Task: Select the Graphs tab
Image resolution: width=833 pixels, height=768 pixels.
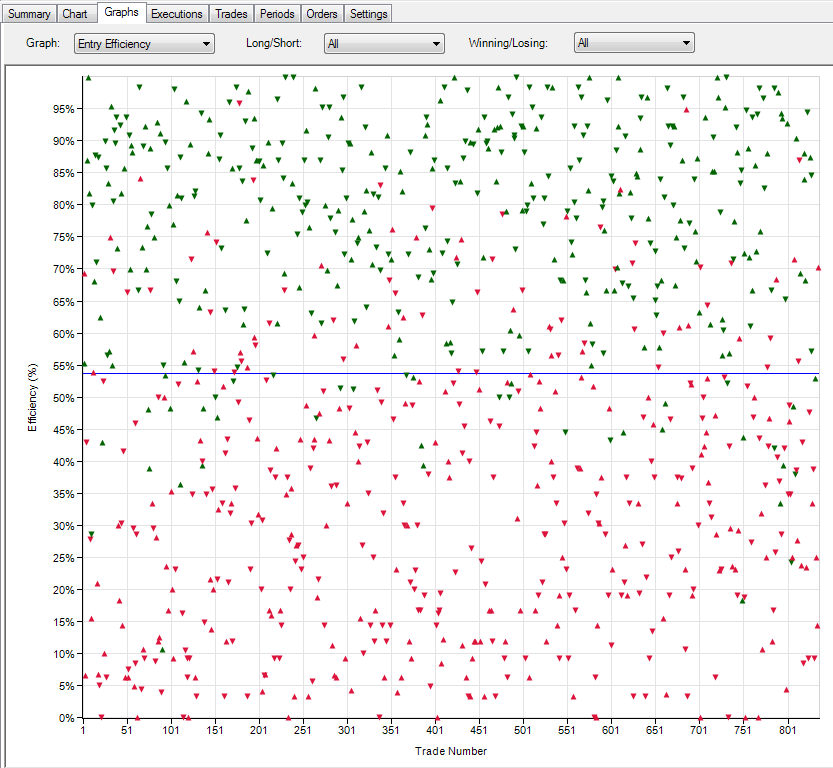Action: [121, 12]
